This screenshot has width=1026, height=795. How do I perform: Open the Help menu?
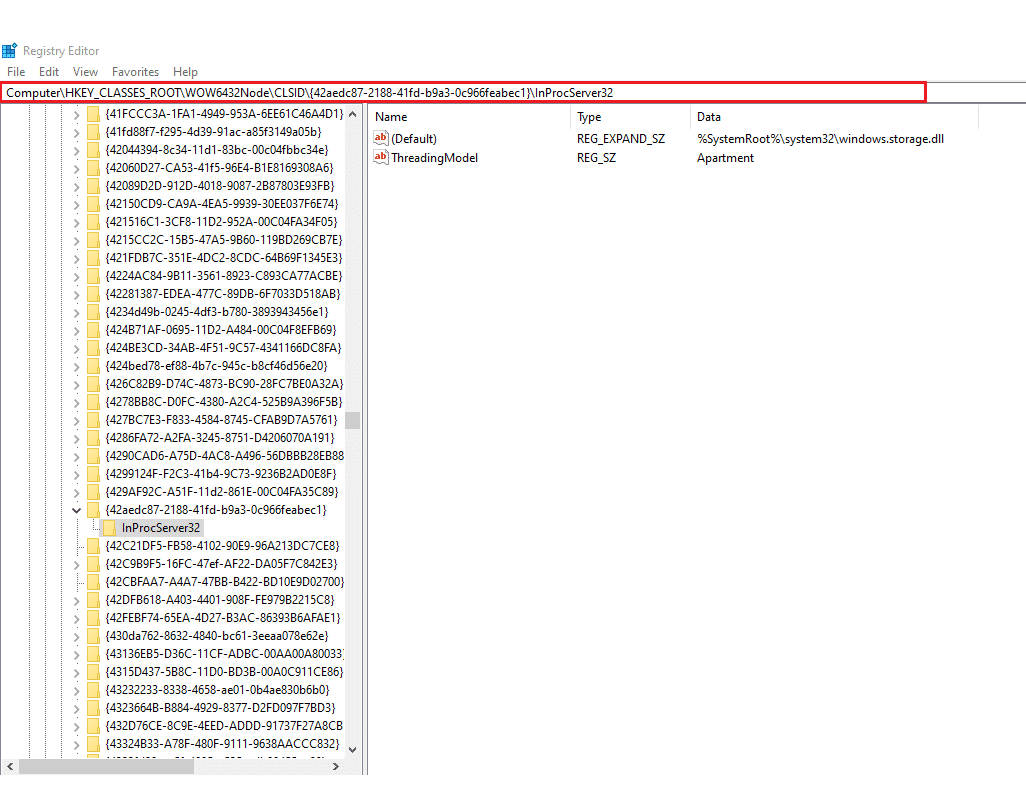[185, 72]
